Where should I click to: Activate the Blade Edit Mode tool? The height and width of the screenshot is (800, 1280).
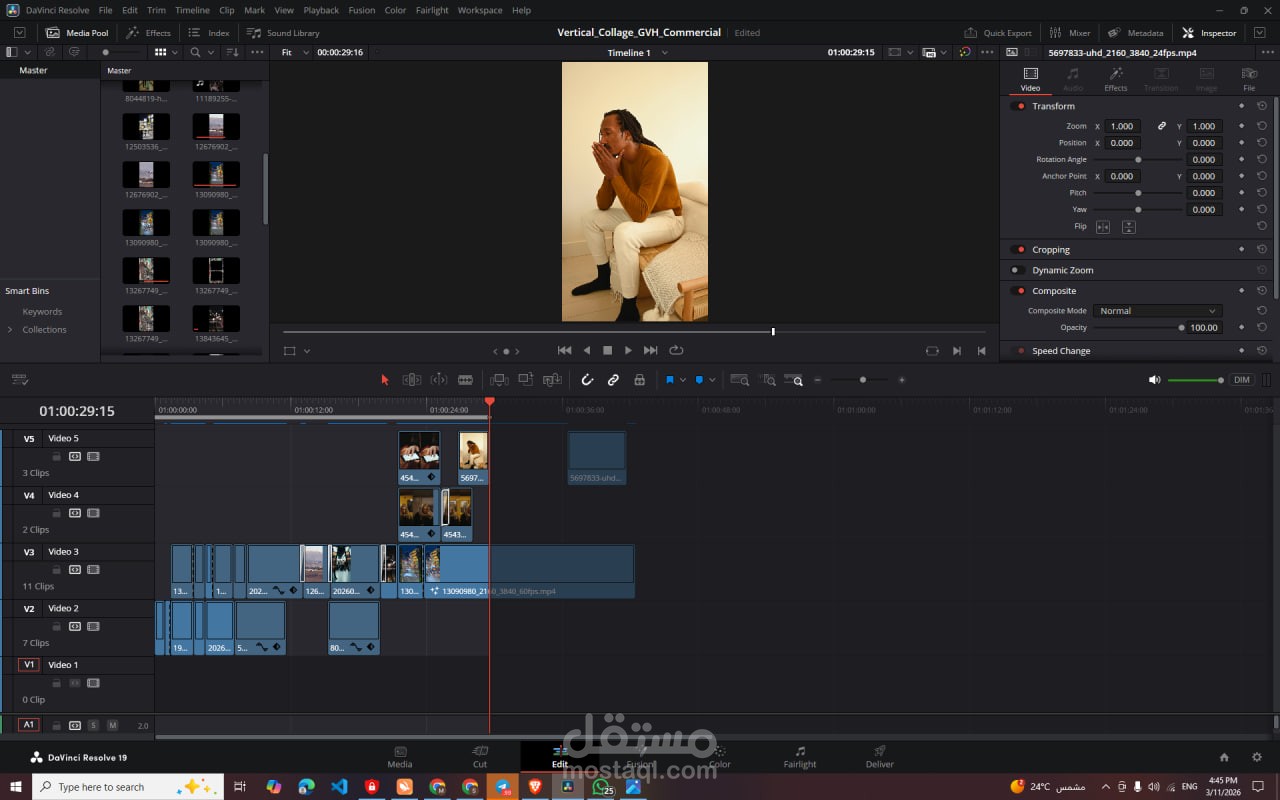pyautogui.click(x=465, y=380)
